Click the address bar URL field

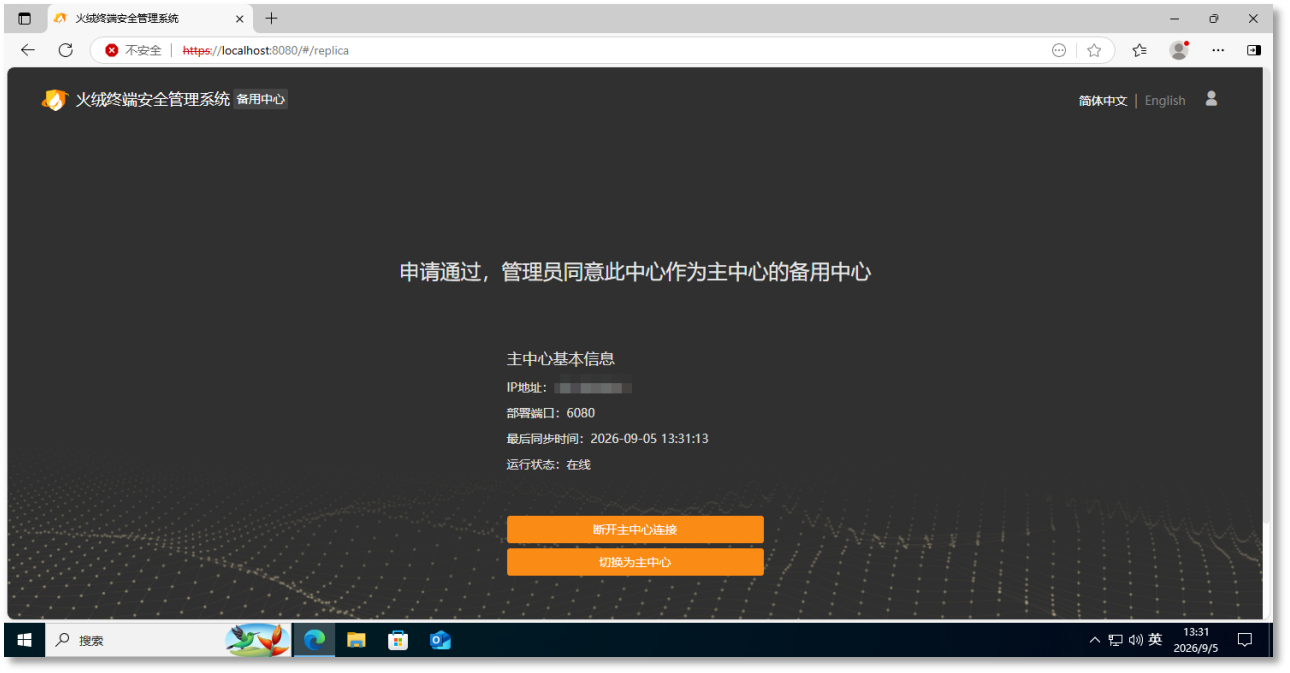[x=600, y=50]
